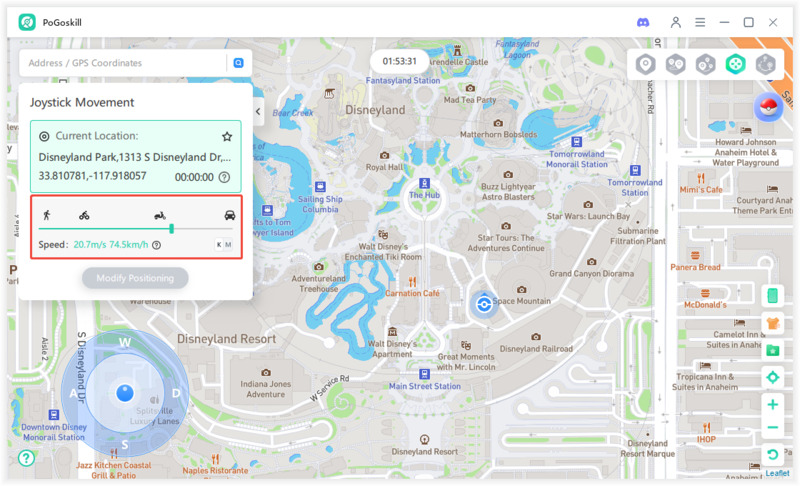
Task: Click the Disneyland Railroad camera marker
Action: pos(536,337)
